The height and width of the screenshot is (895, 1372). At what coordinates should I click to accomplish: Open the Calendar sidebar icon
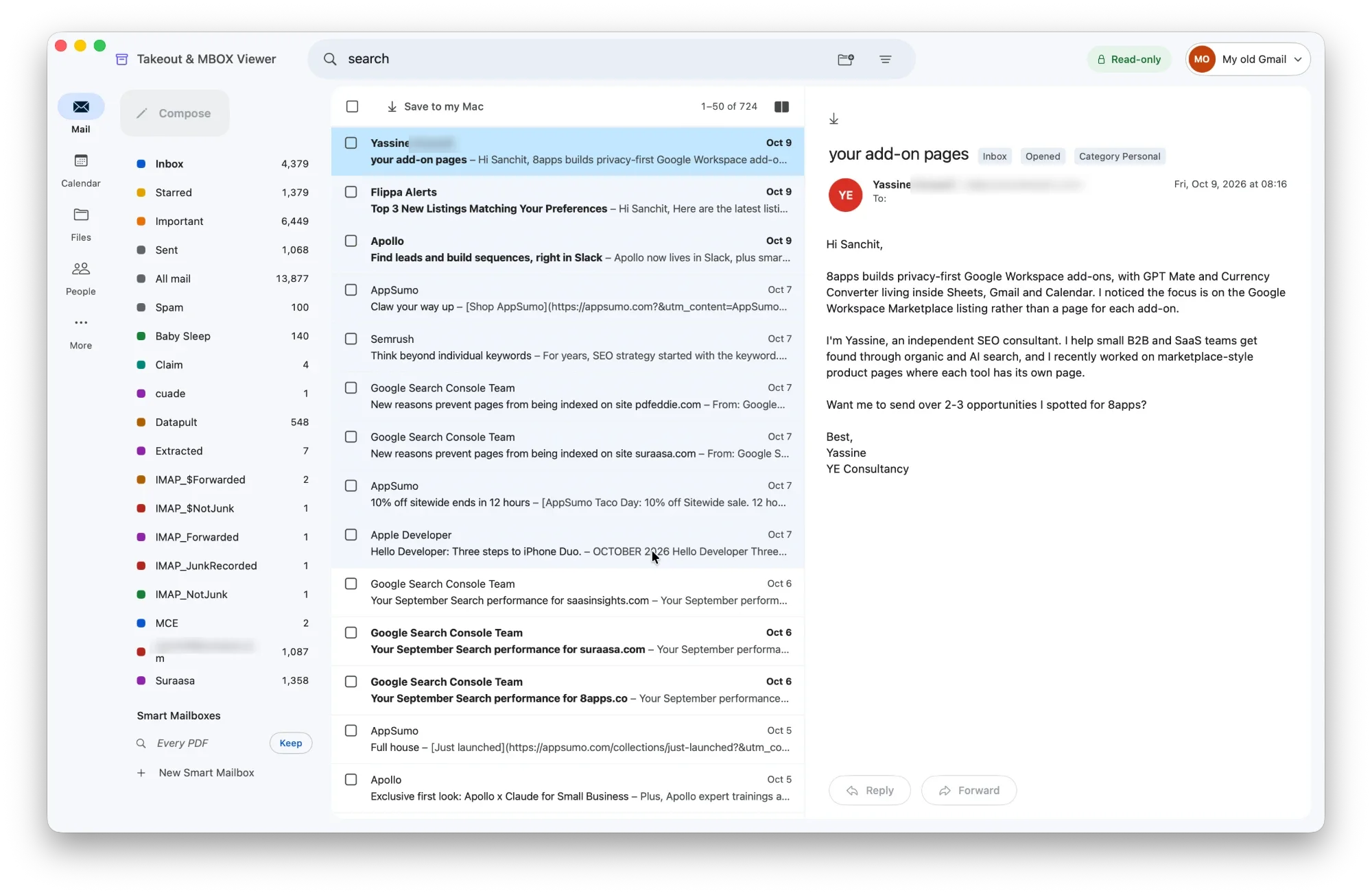81,160
